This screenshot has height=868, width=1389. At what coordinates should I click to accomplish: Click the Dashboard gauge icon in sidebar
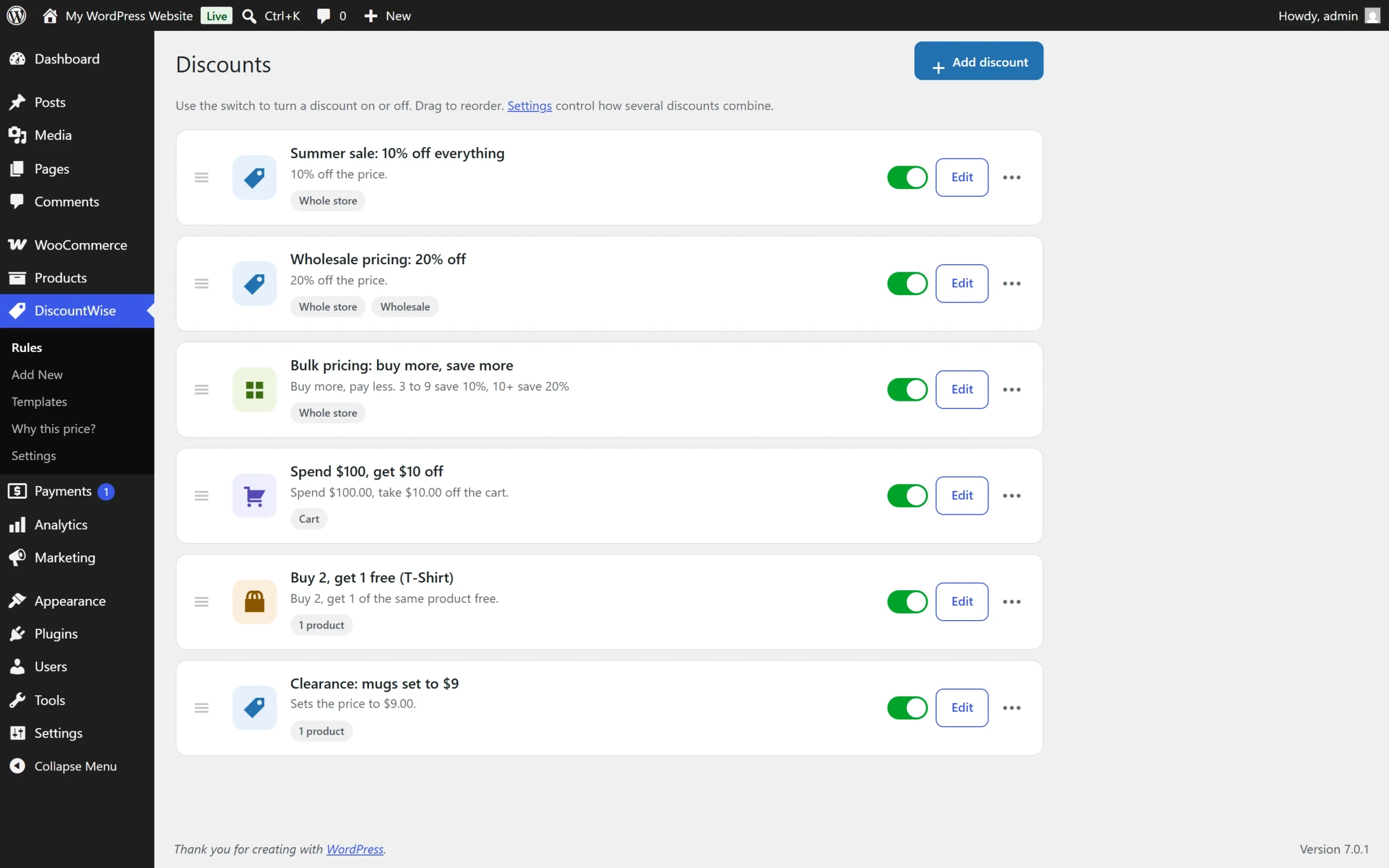coord(17,59)
